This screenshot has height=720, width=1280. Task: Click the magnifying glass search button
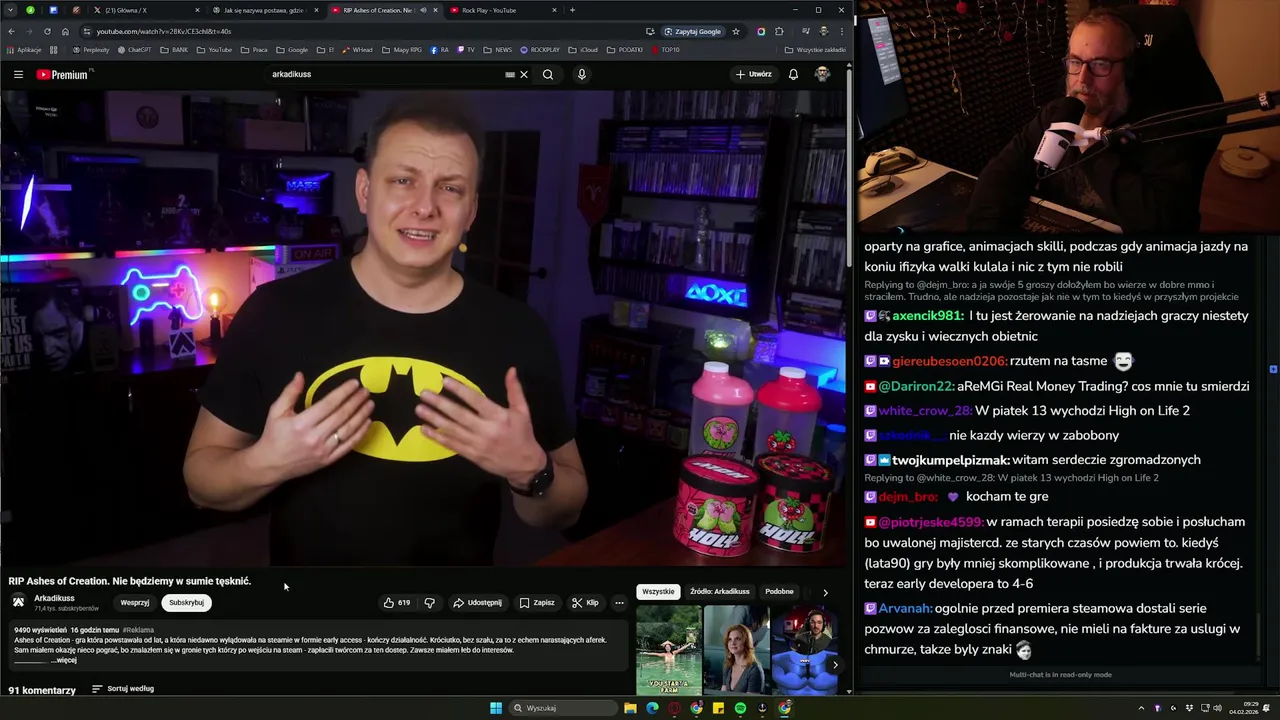pyautogui.click(x=548, y=74)
